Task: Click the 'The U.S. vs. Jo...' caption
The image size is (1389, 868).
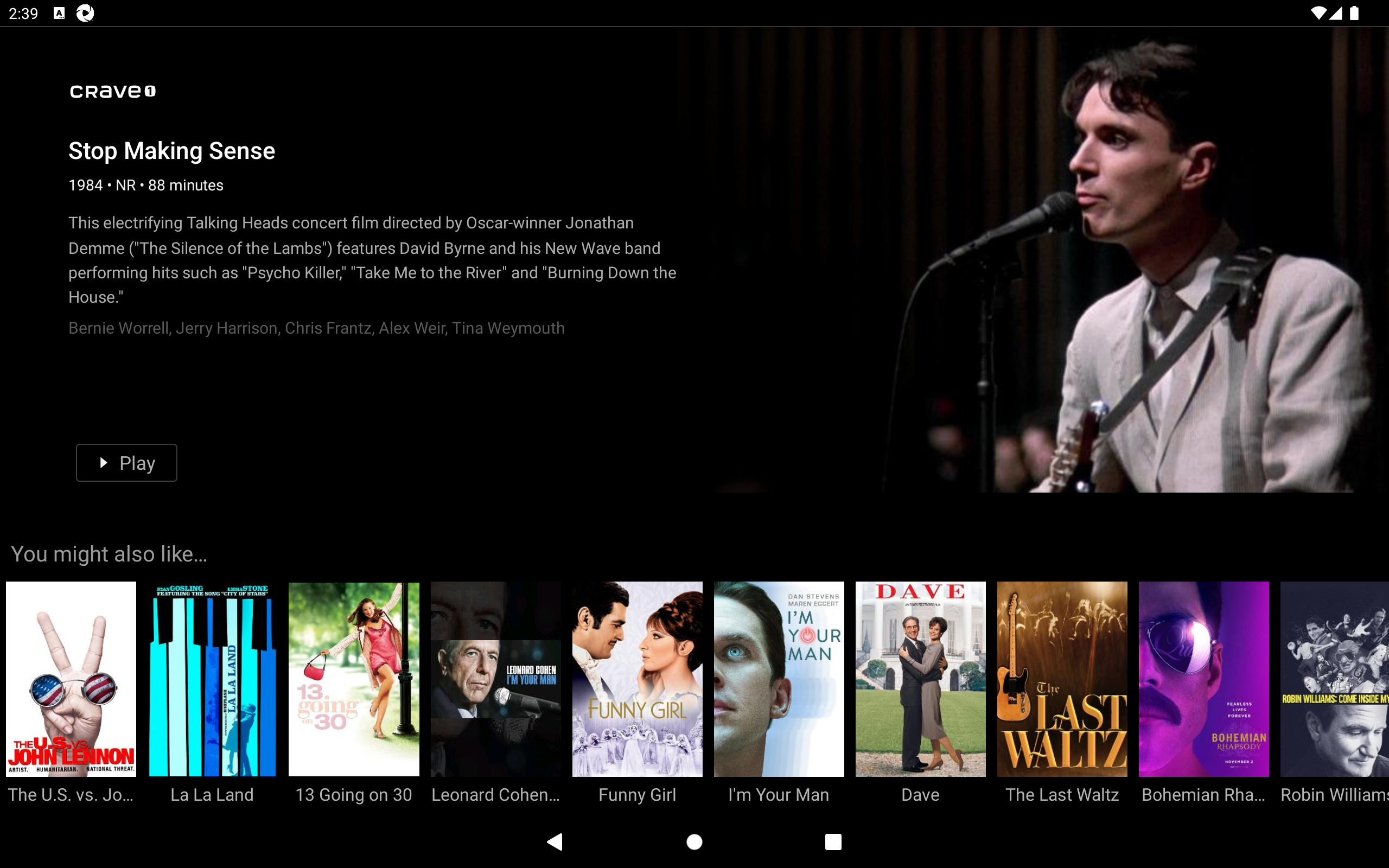Action: click(71, 795)
